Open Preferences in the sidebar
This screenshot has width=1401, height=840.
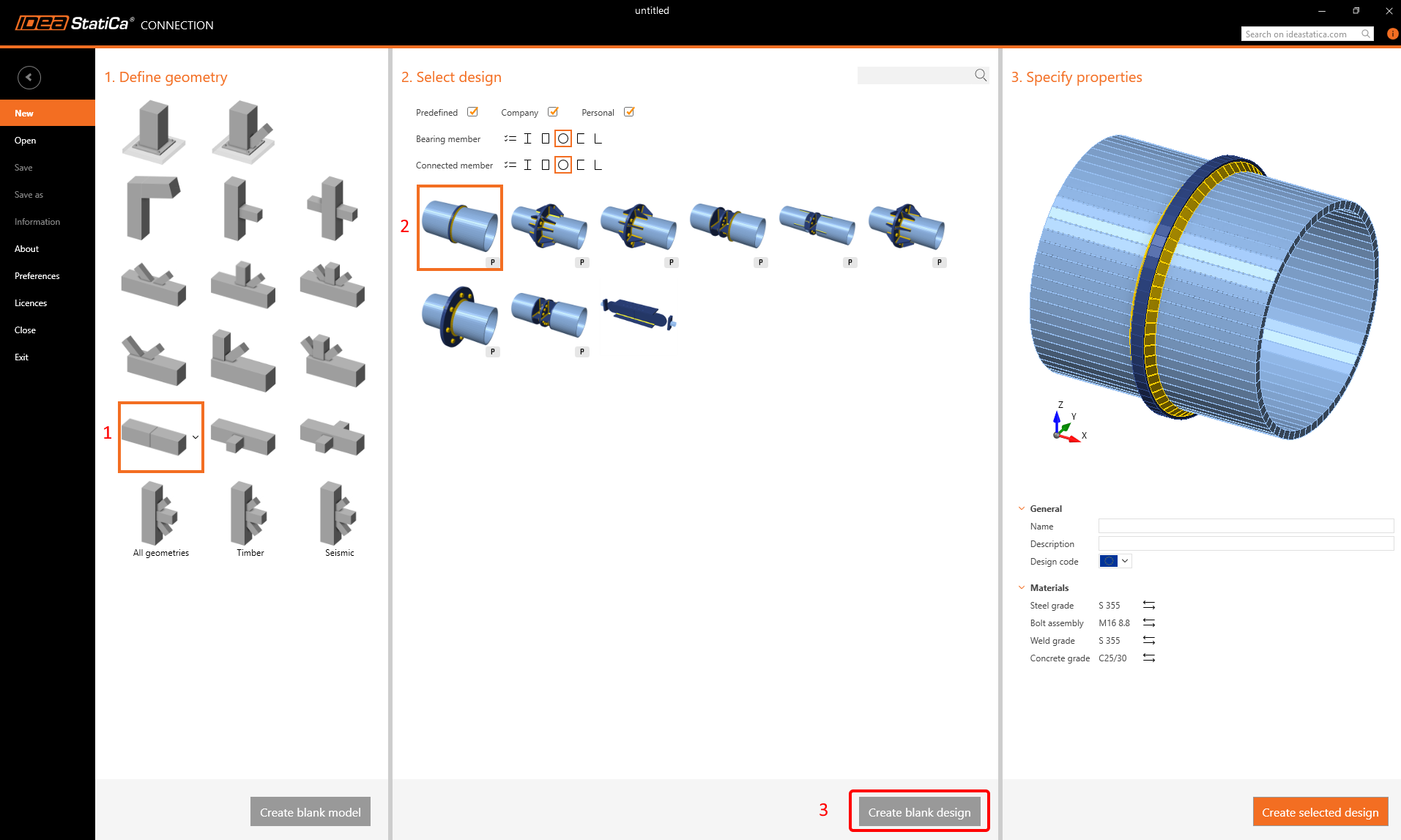click(x=48, y=275)
